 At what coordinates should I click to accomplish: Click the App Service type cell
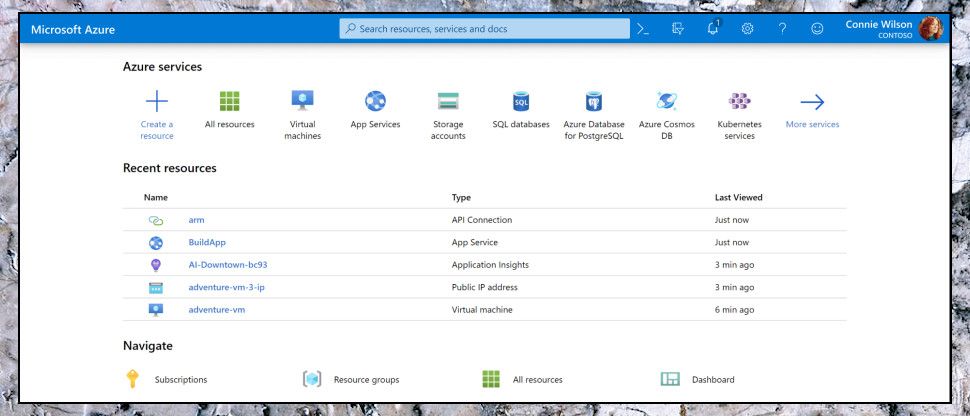coord(474,242)
